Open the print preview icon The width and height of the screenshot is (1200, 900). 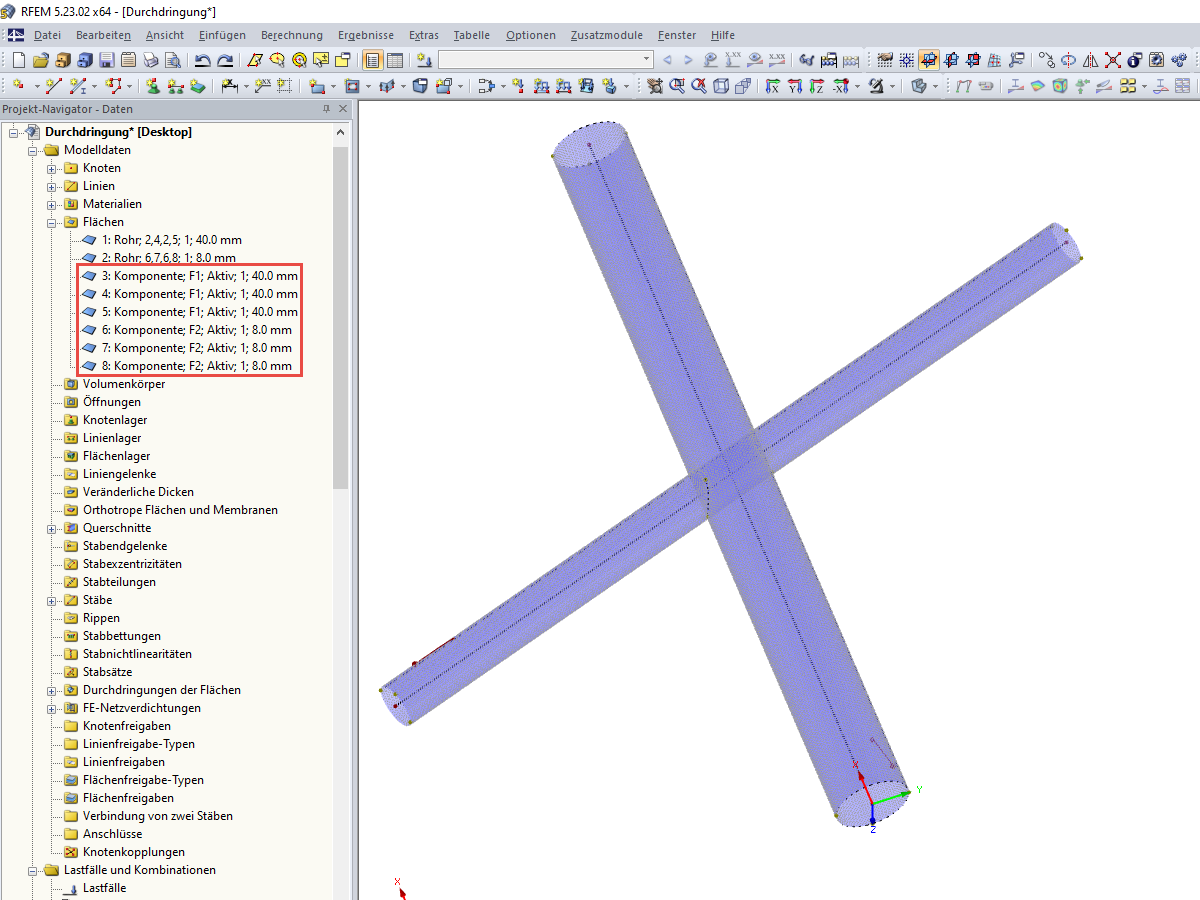point(173,60)
